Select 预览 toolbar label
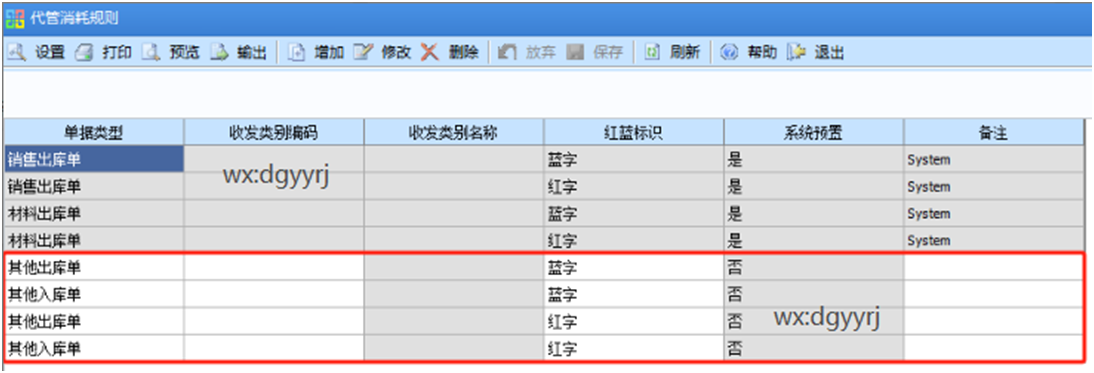Viewport: 1094px width, 373px height. click(184, 52)
